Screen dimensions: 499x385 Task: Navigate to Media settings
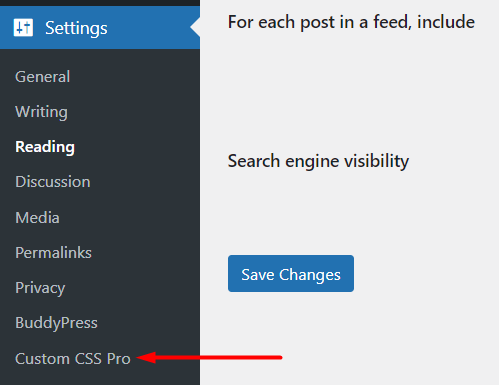37,218
